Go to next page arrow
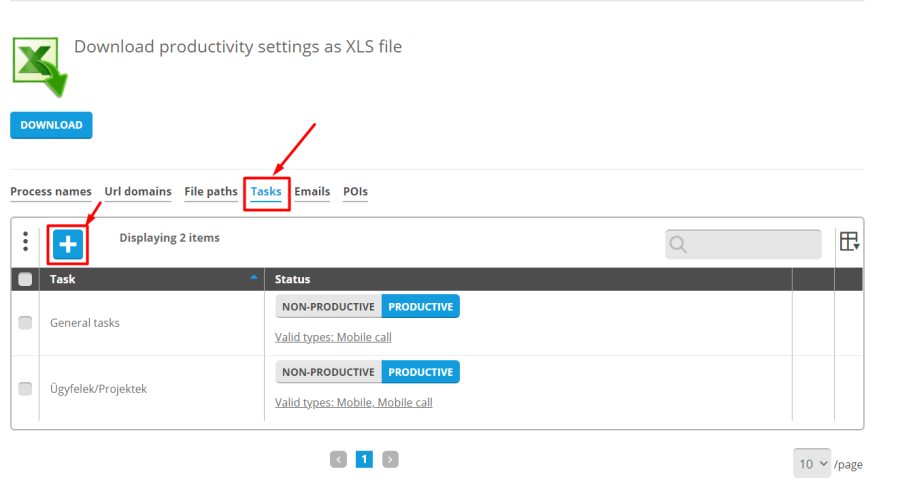 [x=390, y=459]
